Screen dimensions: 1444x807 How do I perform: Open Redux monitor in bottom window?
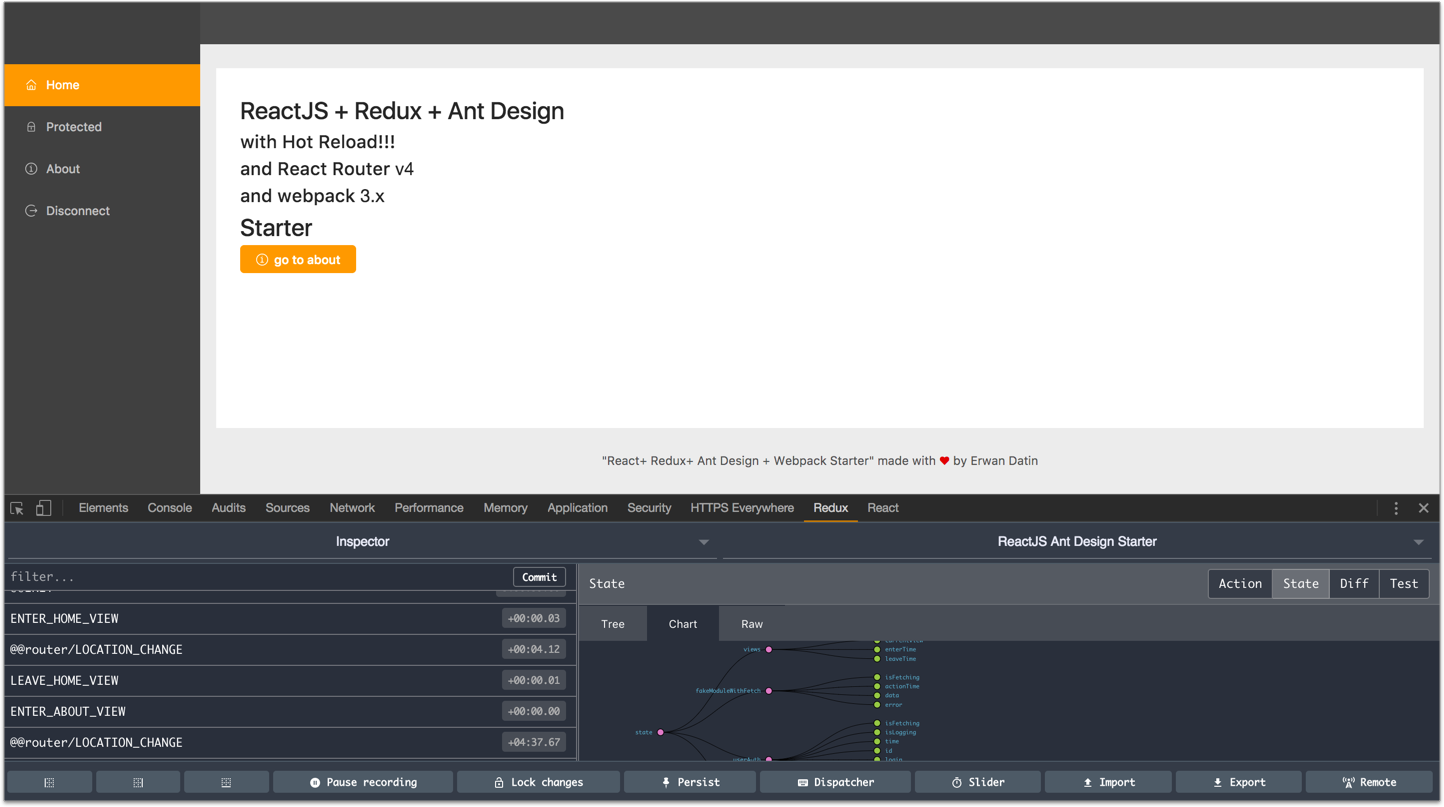tap(226, 782)
